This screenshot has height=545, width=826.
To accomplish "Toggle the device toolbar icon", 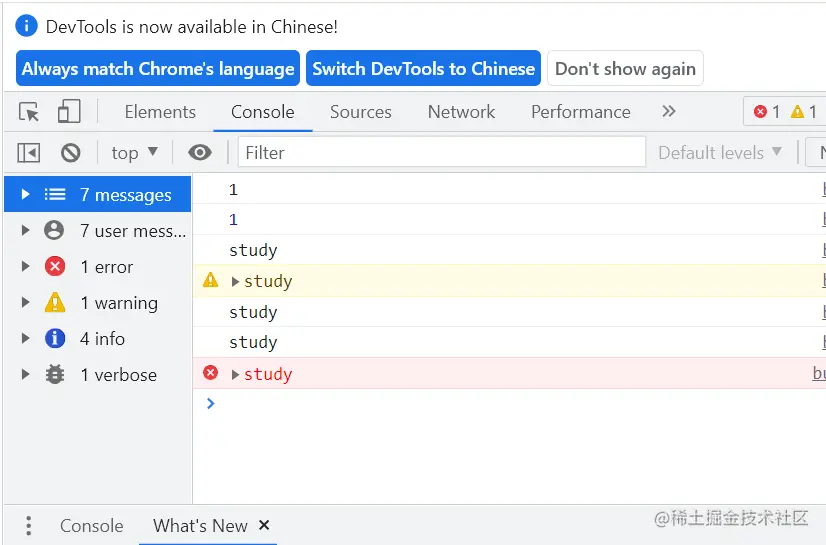I will [69, 112].
